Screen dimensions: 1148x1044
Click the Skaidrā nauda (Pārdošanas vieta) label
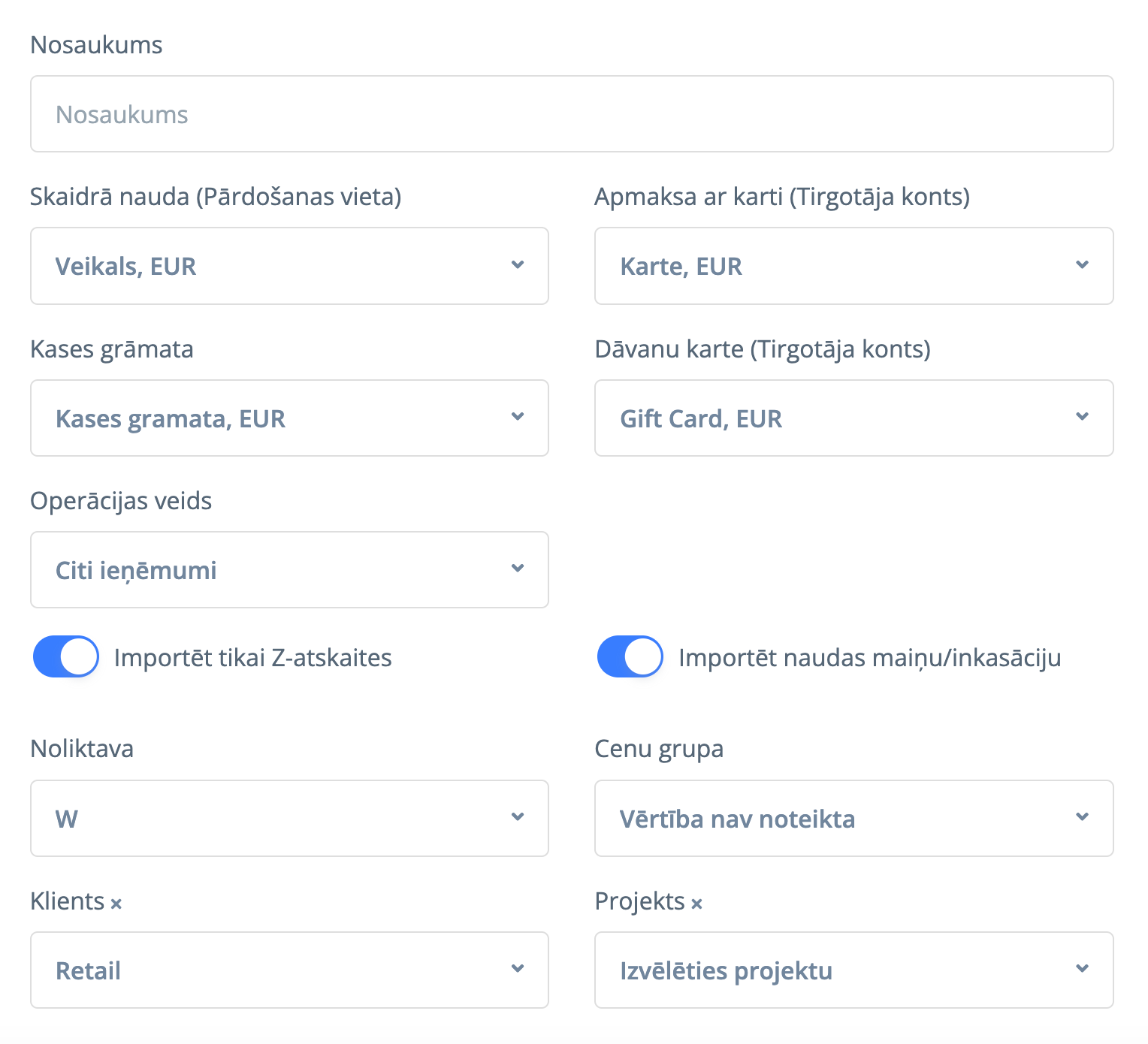click(216, 197)
